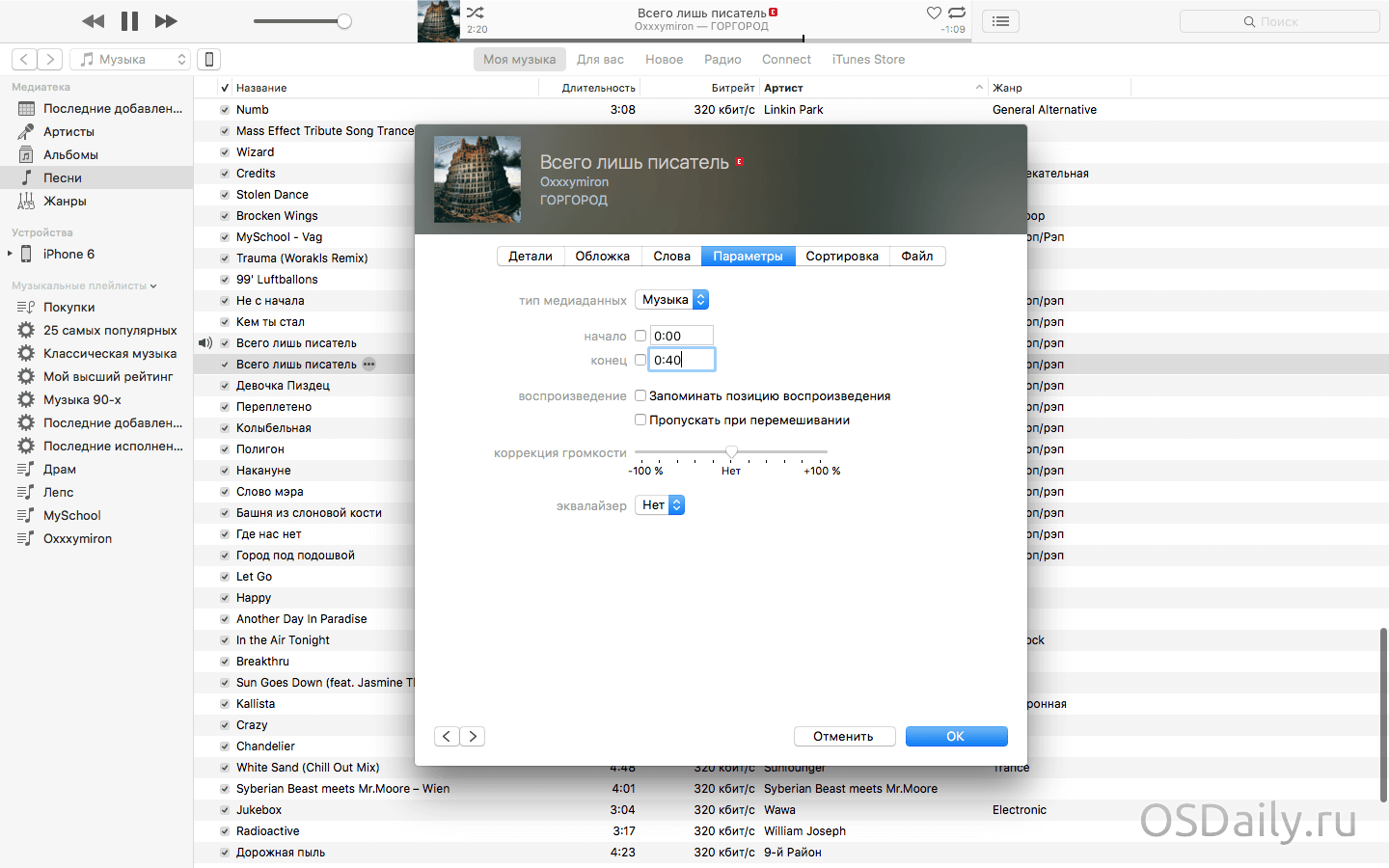Open the equalizer 'Нет' dropdown
Screen dimensions: 1389x868
tap(660, 505)
